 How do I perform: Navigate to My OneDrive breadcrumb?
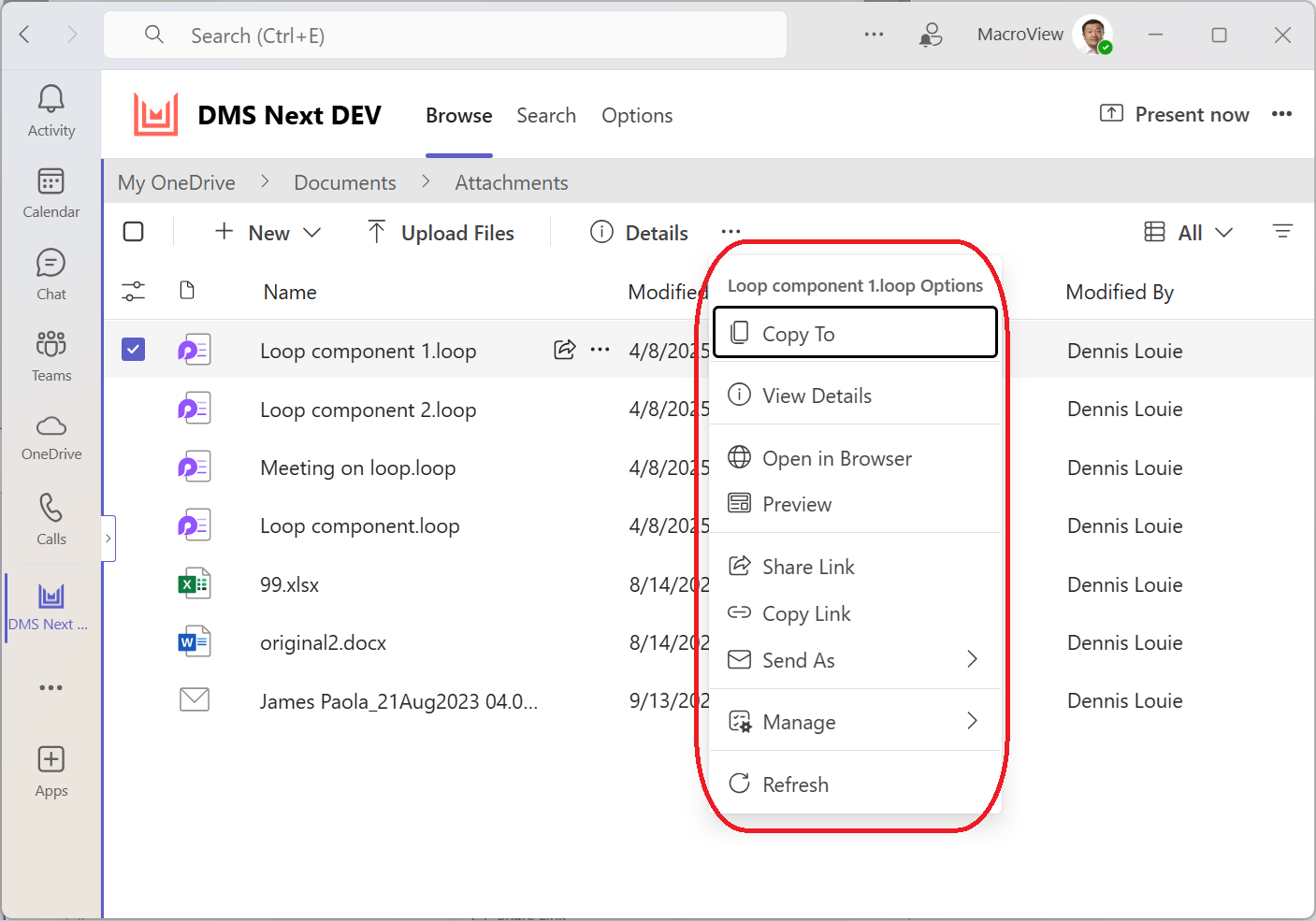[x=177, y=182]
